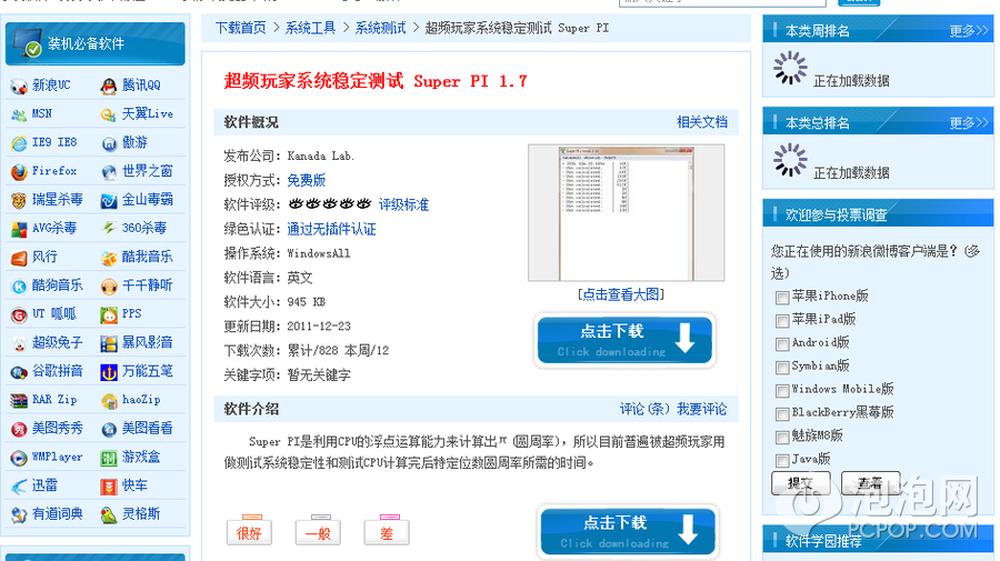This screenshot has width=1000, height=561.
Task: Enable the Symbian版 option
Action: click(x=782, y=367)
